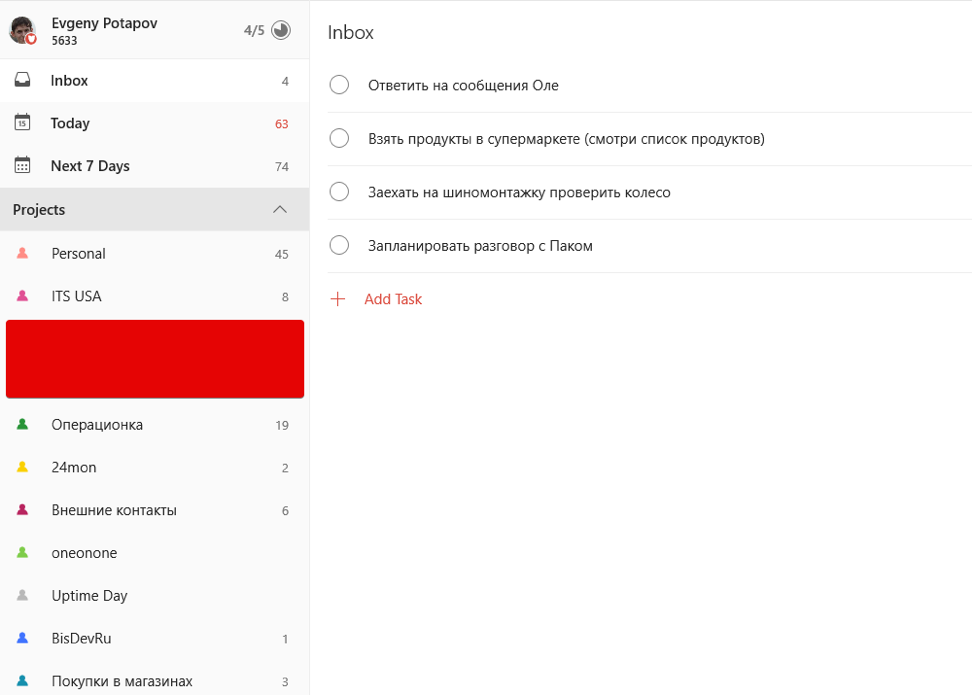Click the red plus icon for Add Task
The height and width of the screenshot is (695, 972).
pyautogui.click(x=338, y=299)
